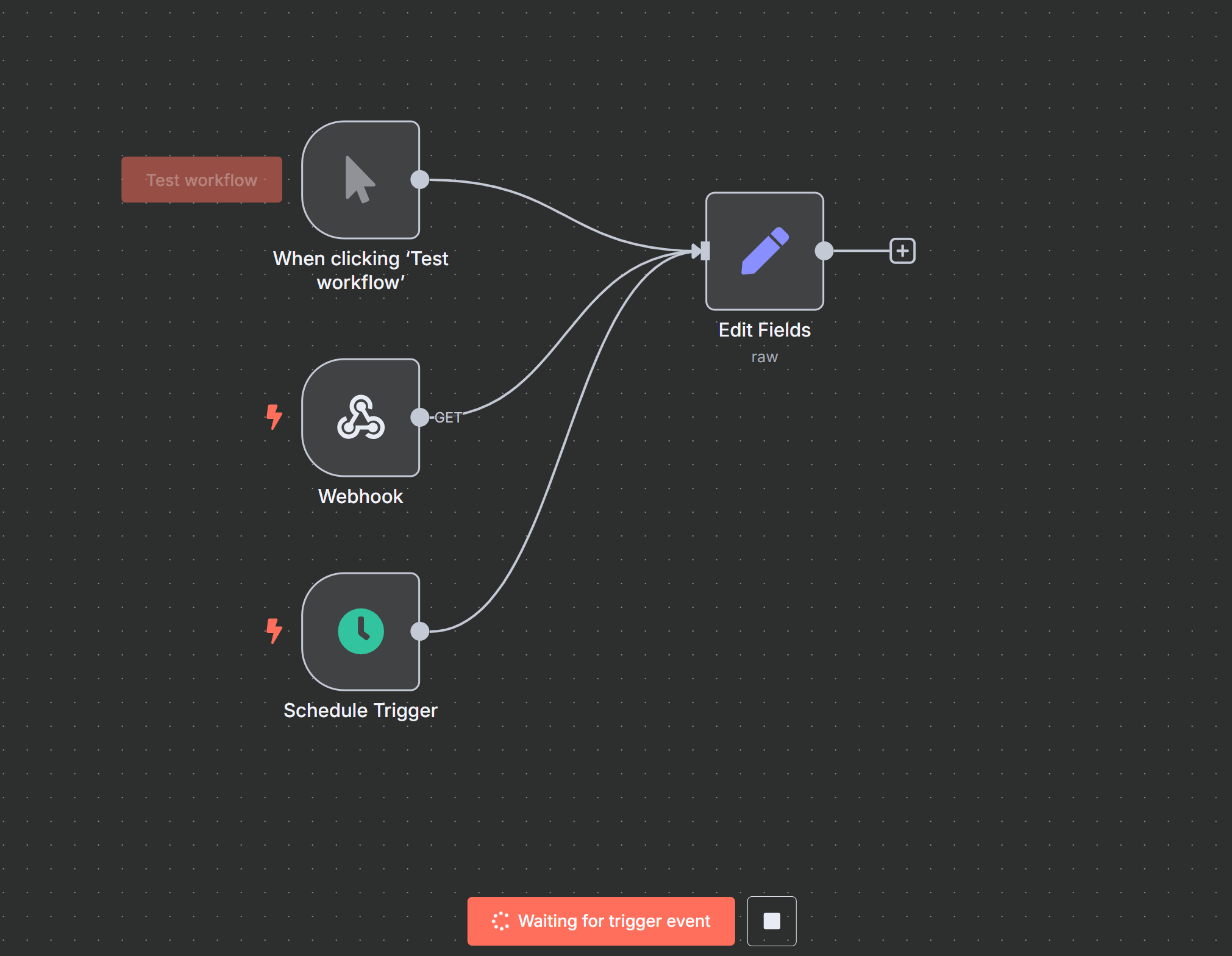This screenshot has width=1232, height=956.
Task: Click the Schedule Trigger text label
Action: tap(360, 710)
